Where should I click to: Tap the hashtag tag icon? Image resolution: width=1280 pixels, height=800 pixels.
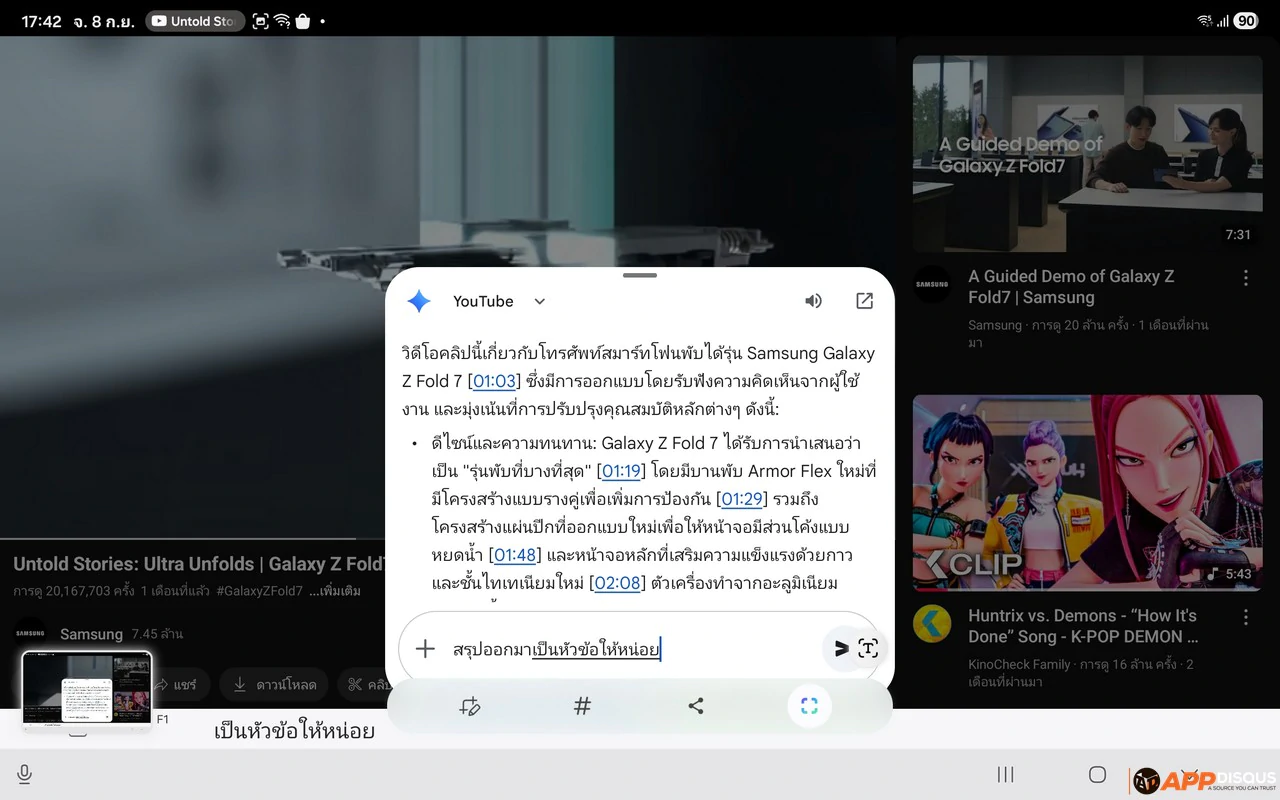582,706
